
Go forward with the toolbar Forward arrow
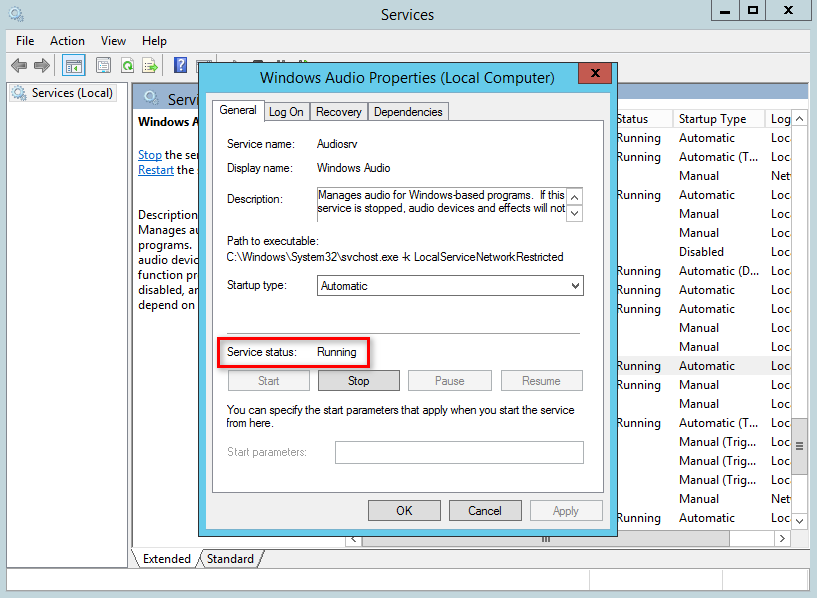click(x=42, y=66)
